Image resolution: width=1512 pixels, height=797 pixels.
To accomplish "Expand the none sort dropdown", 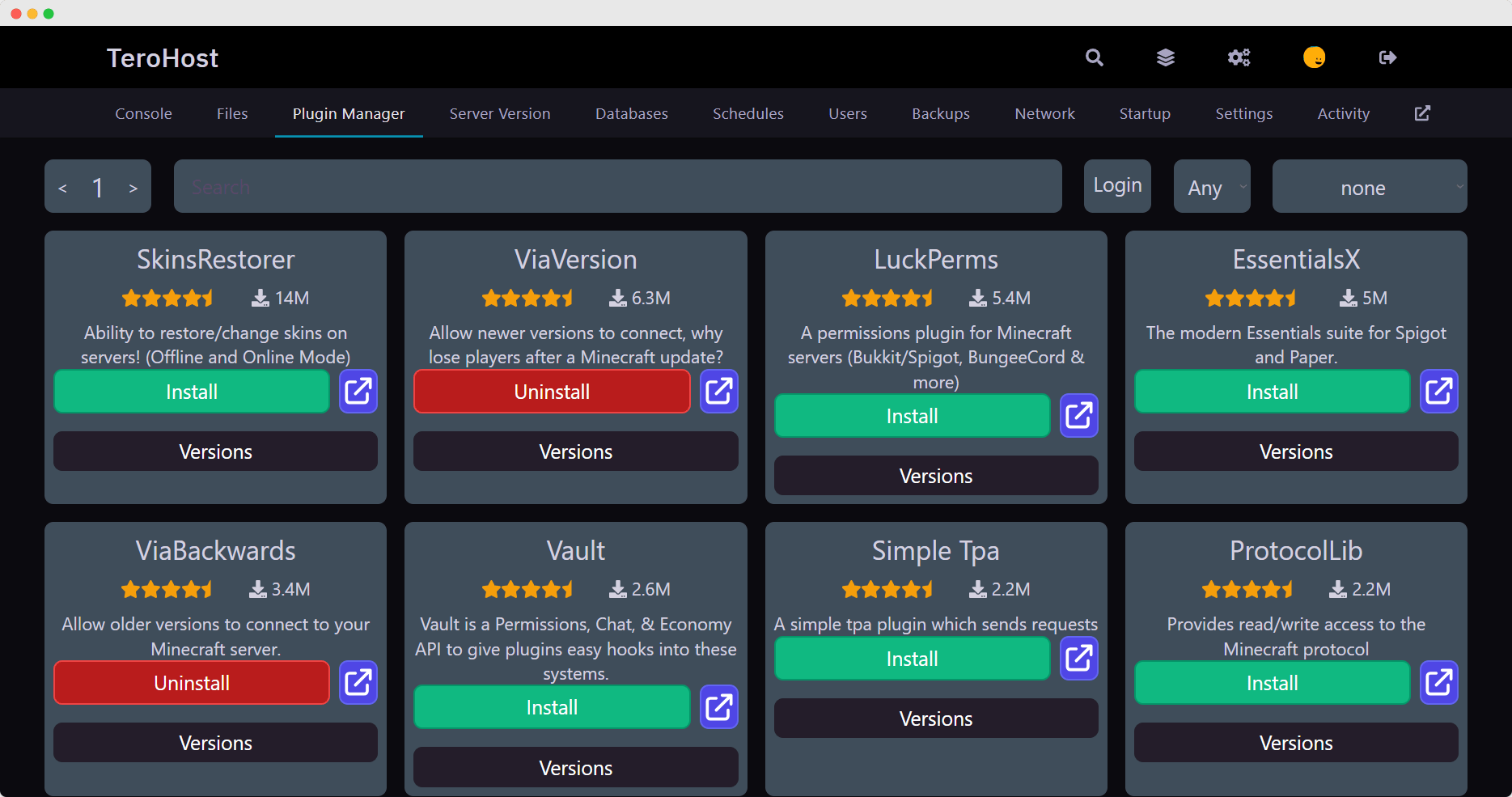I will tap(1369, 187).
